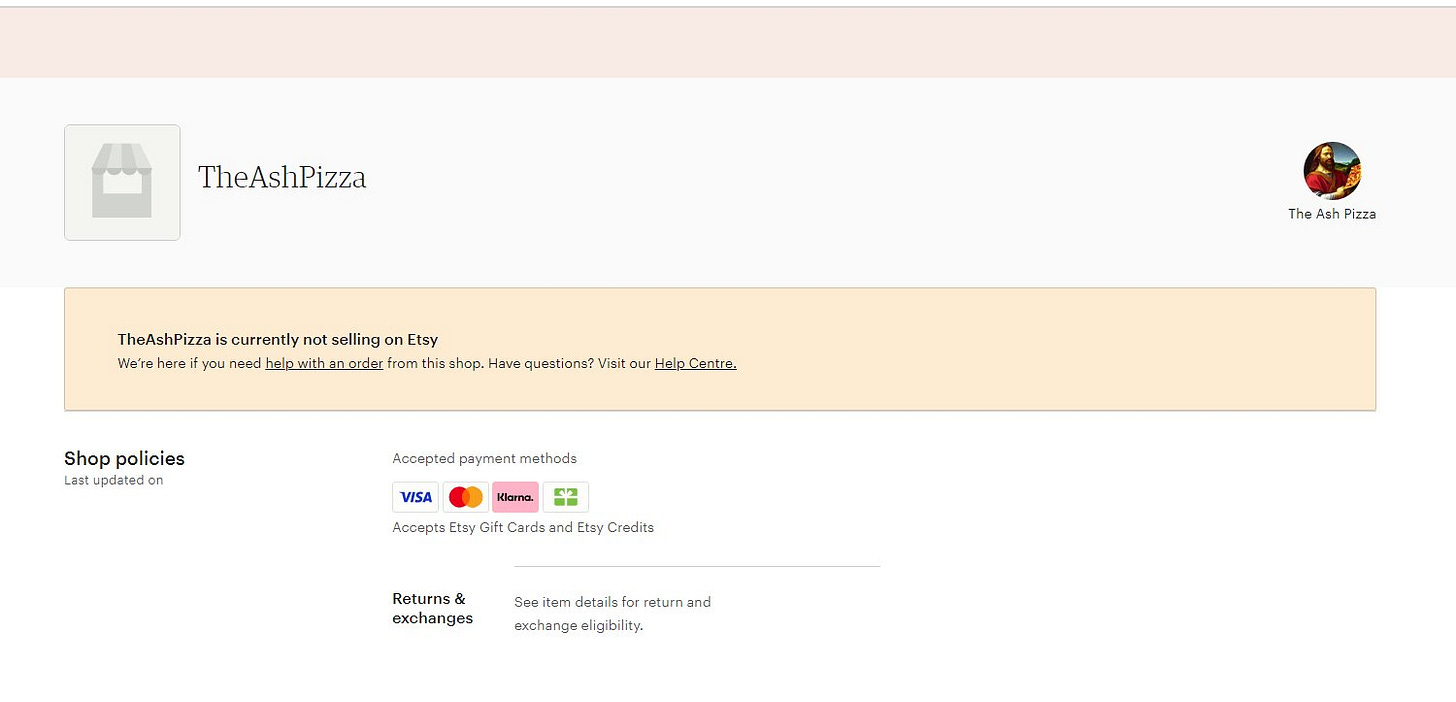The height and width of the screenshot is (702, 1456).
Task: Open the 'help with an order' link
Action: click(324, 364)
